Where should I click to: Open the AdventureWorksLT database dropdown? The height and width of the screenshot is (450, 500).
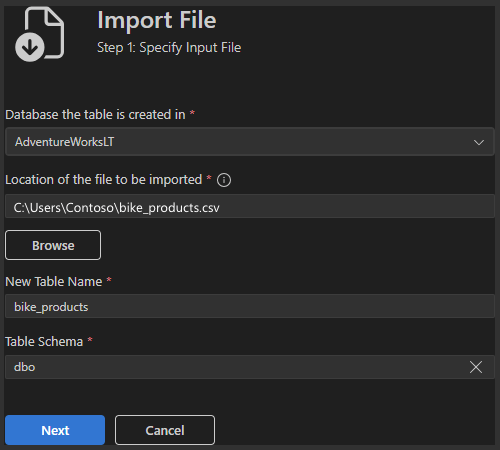tap(250, 142)
